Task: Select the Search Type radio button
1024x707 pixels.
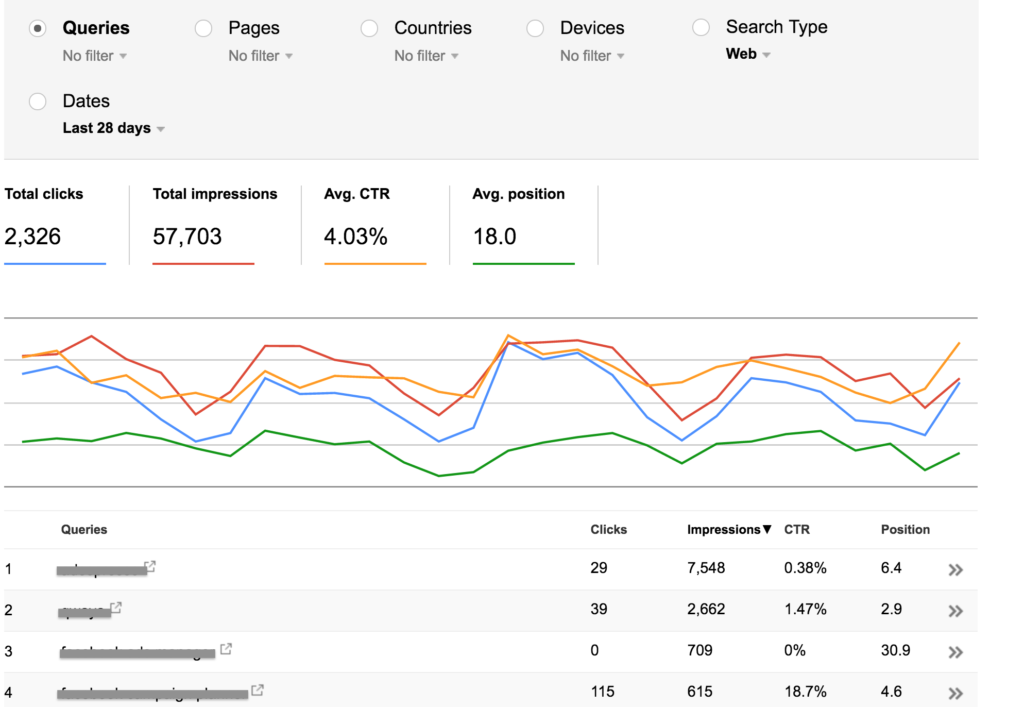Action: point(701,27)
